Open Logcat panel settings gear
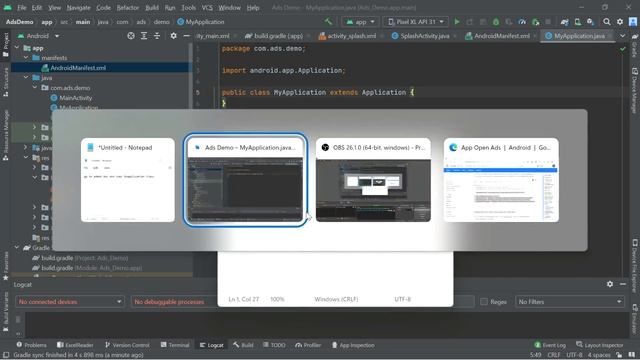The width and height of the screenshot is (640, 360). click(610, 284)
